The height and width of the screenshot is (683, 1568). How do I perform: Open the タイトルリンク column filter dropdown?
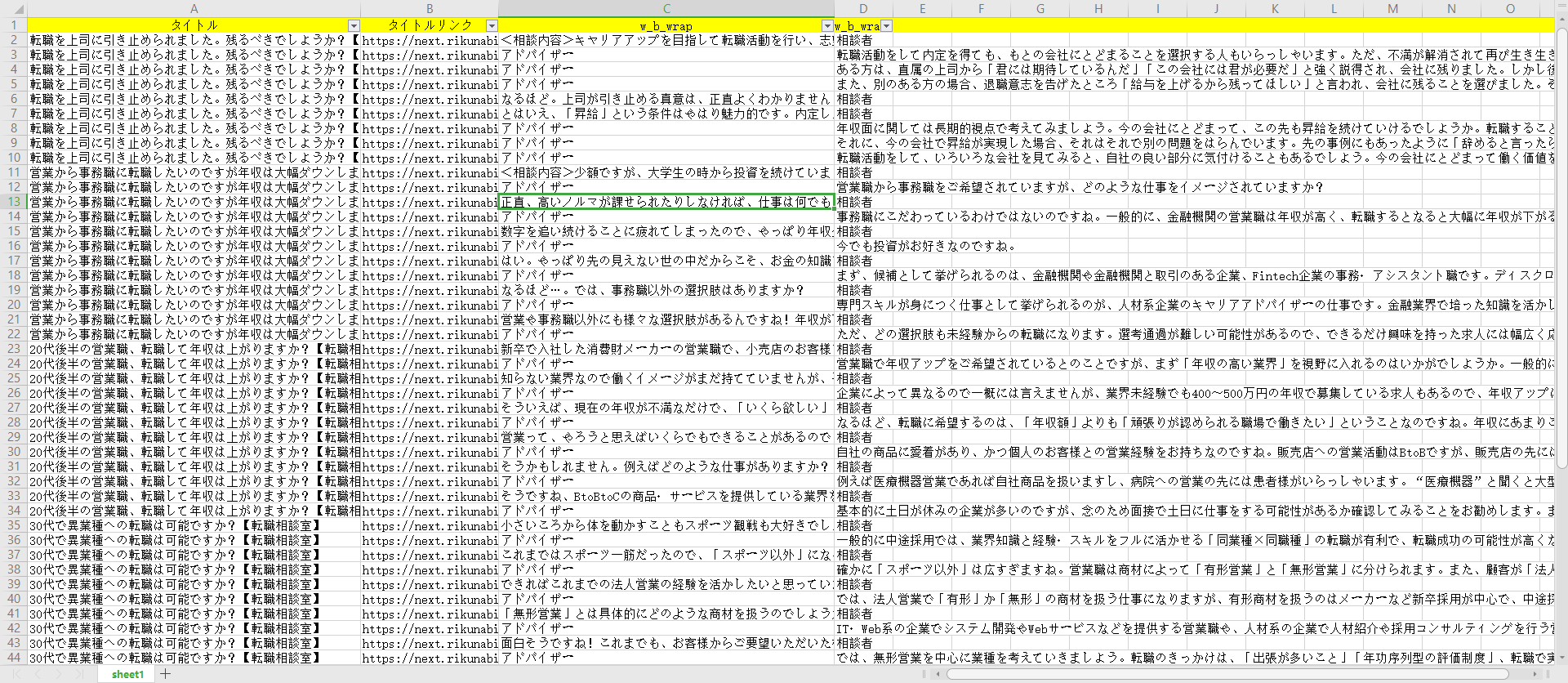[492, 26]
